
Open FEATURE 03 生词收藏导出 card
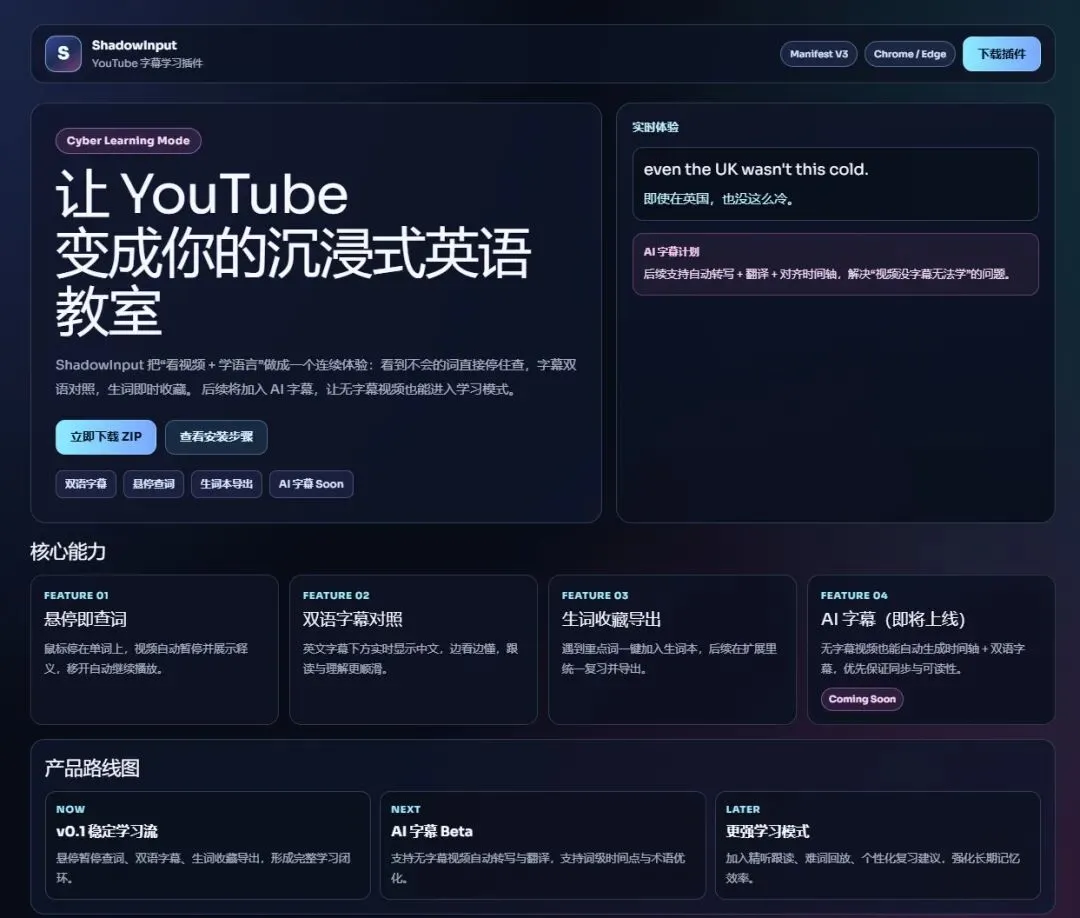point(672,649)
